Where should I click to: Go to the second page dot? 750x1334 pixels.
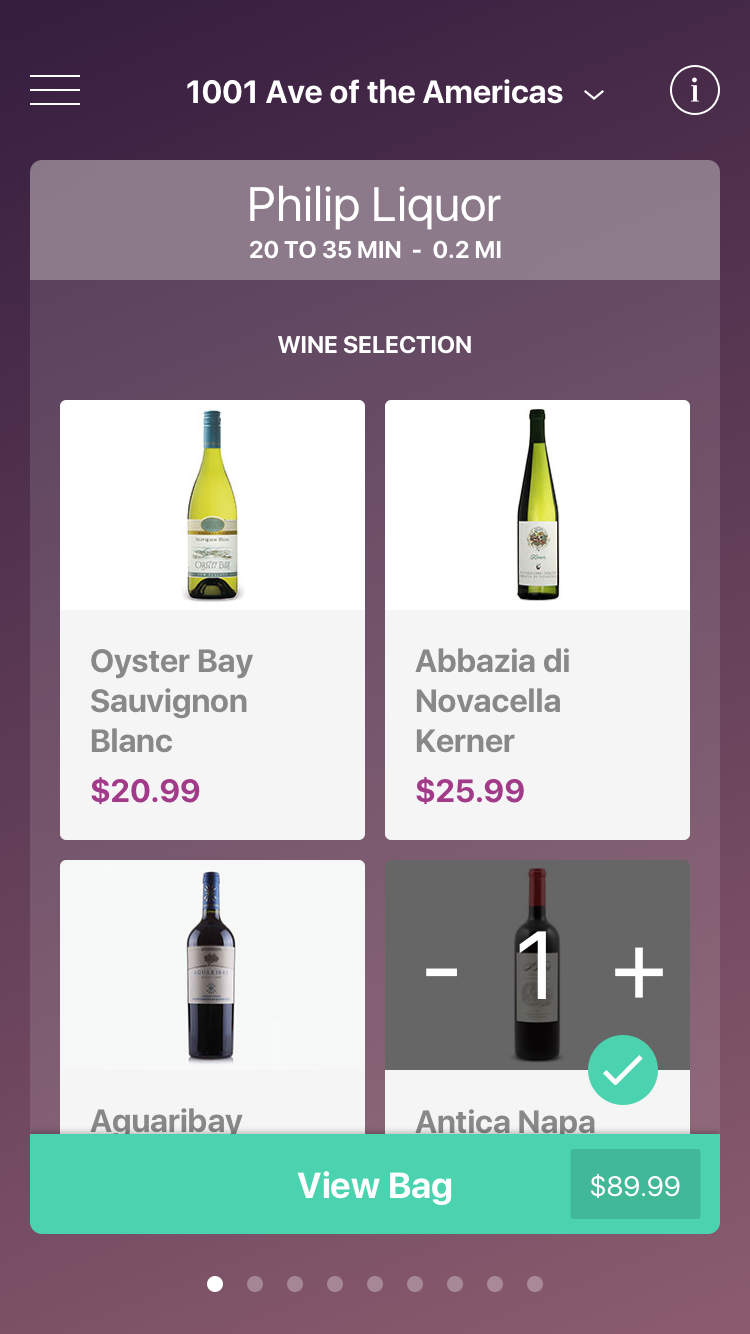[x=255, y=1283]
